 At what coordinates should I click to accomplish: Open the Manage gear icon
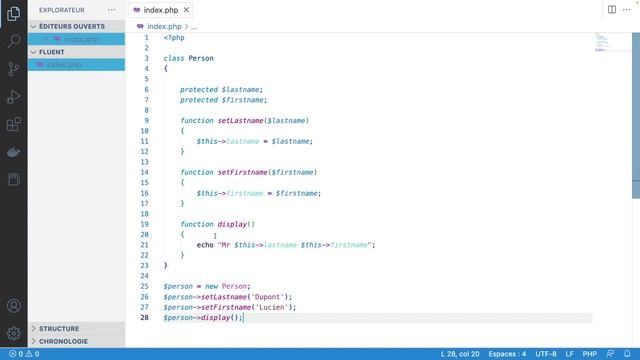(x=13, y=333)
